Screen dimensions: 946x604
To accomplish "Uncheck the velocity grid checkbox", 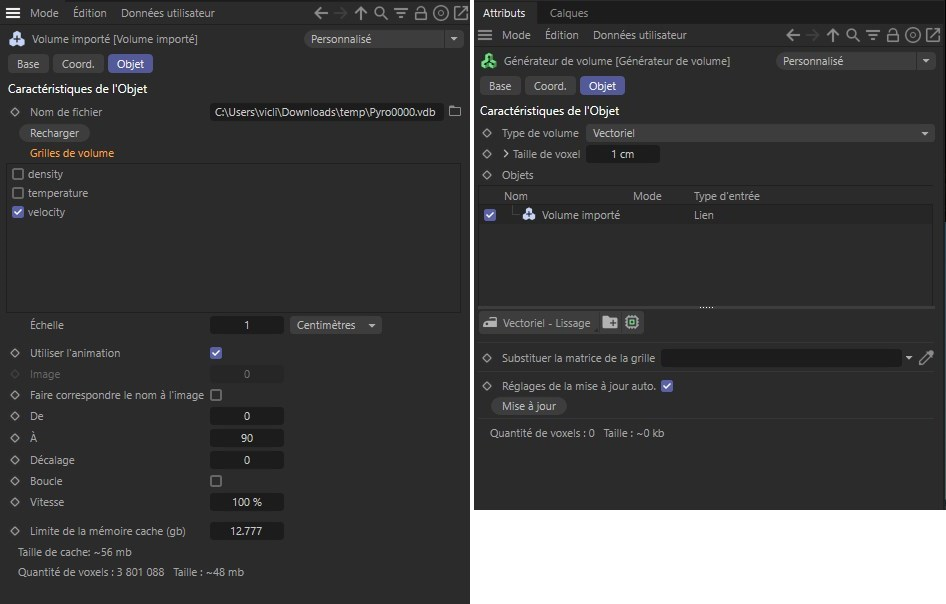I will (18, 212).
